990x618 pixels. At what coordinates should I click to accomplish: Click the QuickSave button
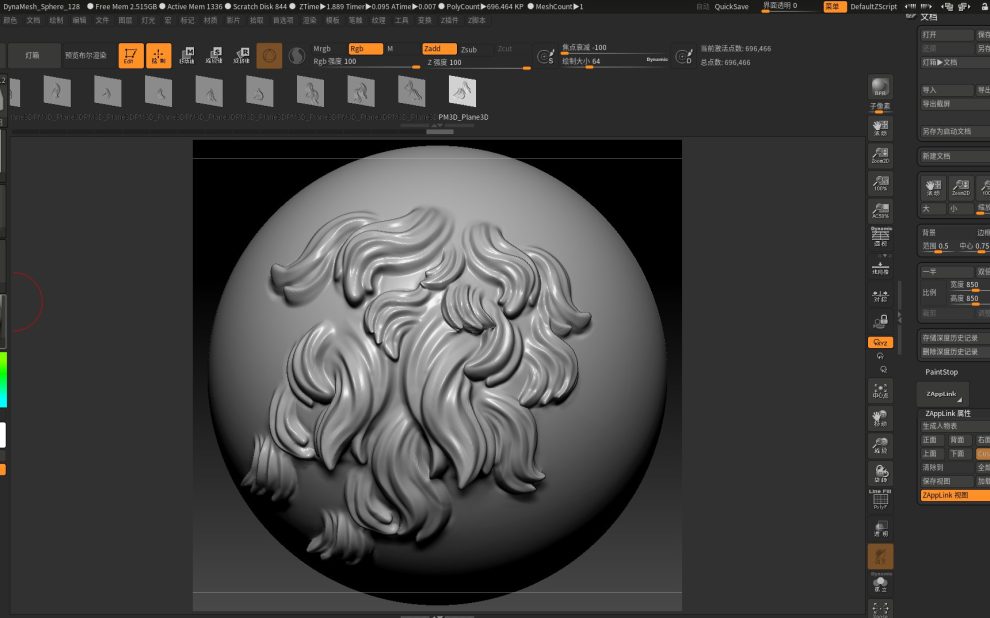[732, 6]
